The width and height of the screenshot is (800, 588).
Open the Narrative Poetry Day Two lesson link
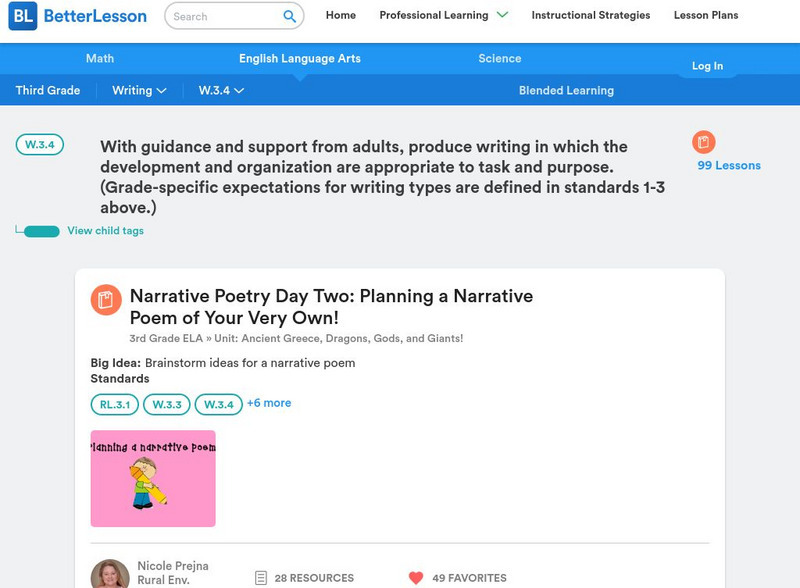click(331, 307)
